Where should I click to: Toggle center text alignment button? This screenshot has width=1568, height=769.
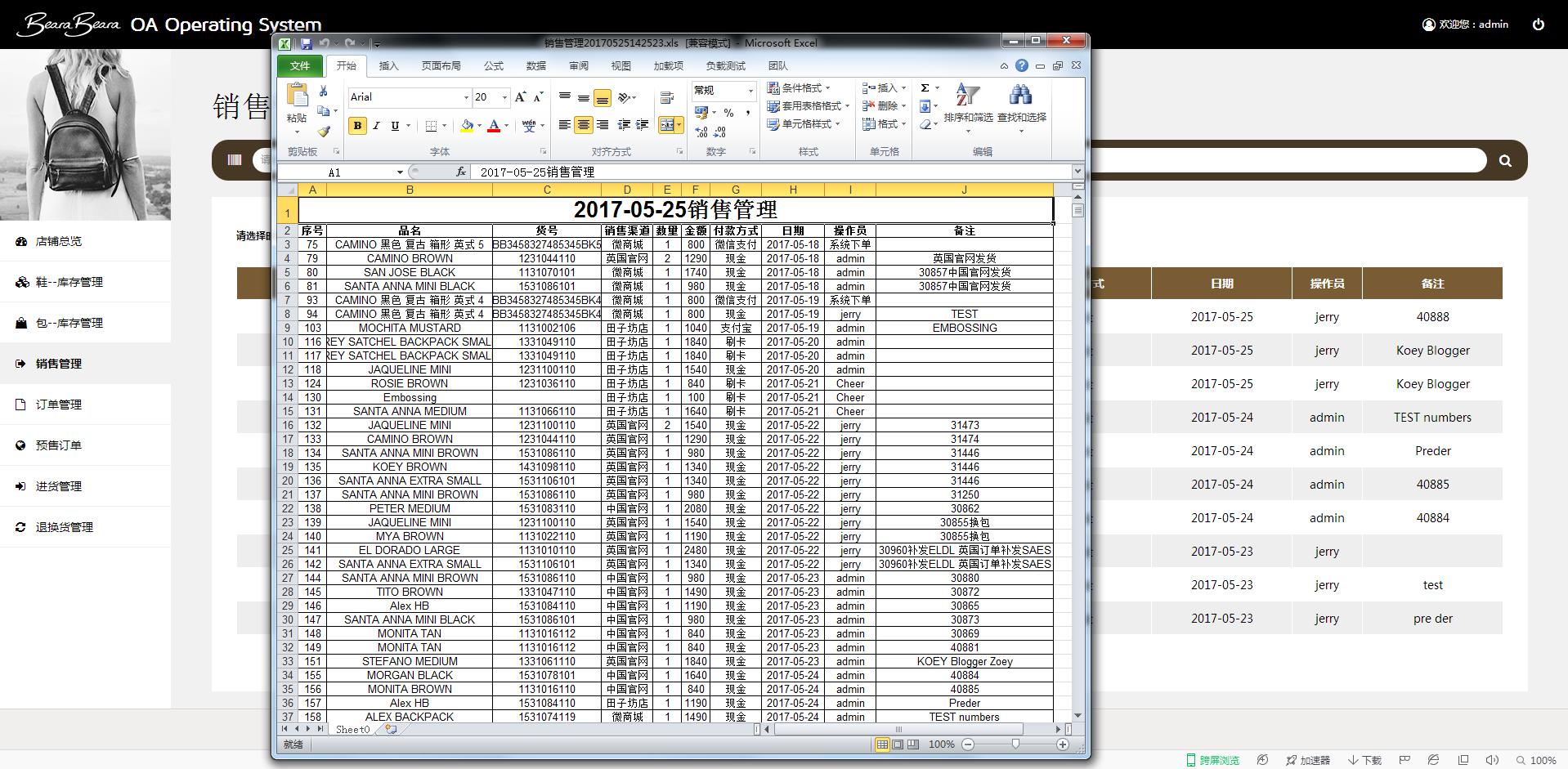(x=583, y=125)
